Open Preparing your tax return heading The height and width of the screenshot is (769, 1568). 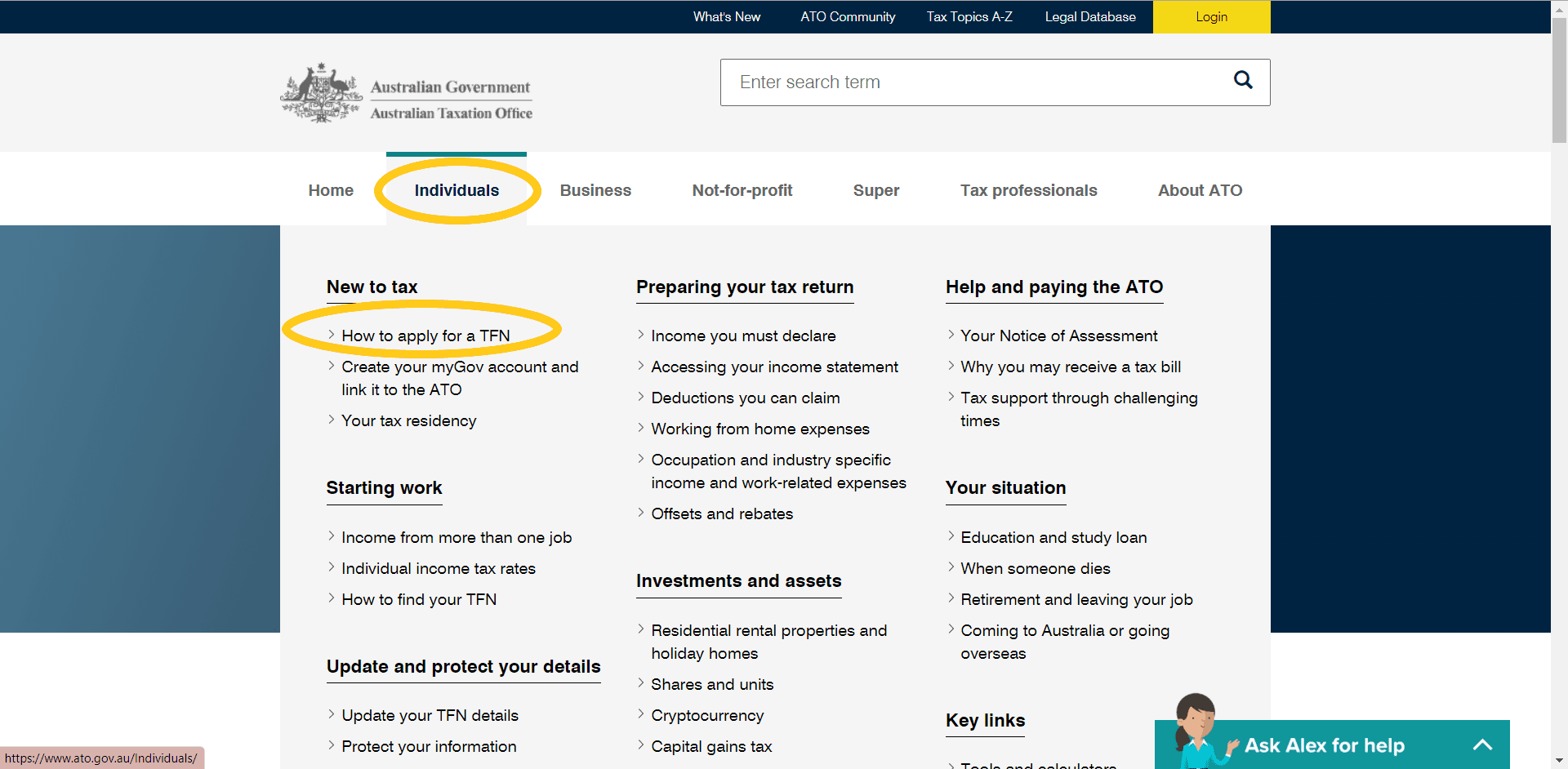click(x=745, y=287)
